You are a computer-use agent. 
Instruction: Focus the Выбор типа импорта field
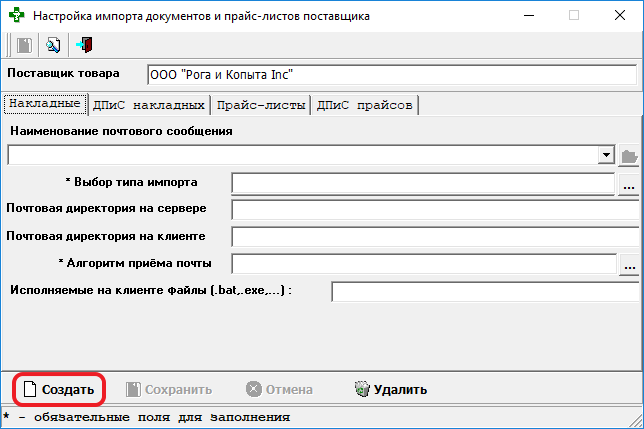point(423,183)
